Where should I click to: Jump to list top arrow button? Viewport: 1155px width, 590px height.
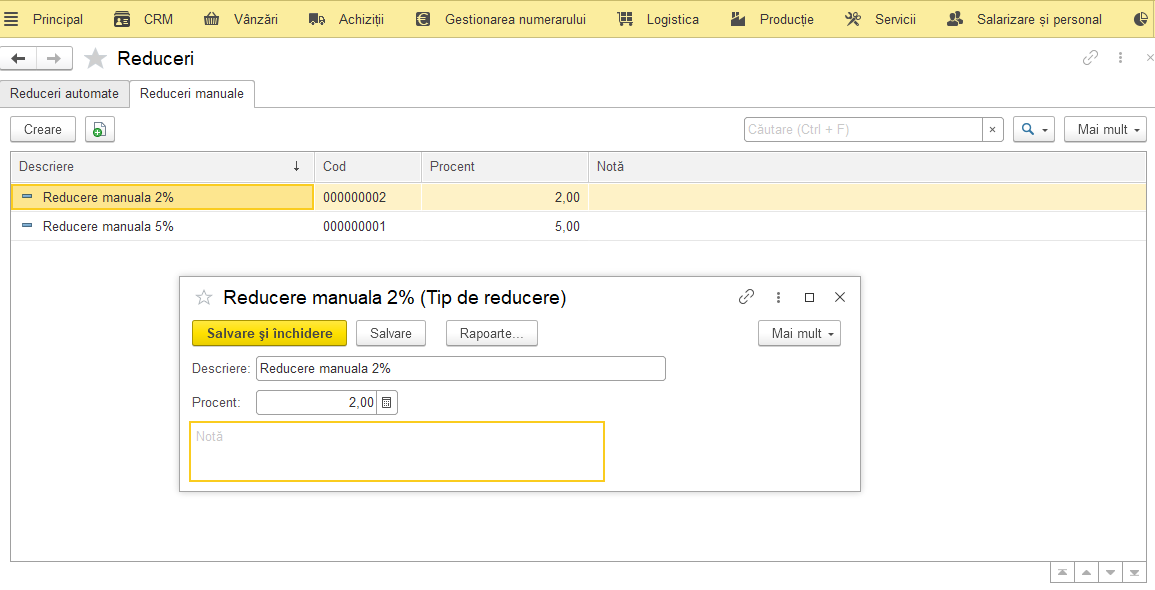coord(1062,572)
